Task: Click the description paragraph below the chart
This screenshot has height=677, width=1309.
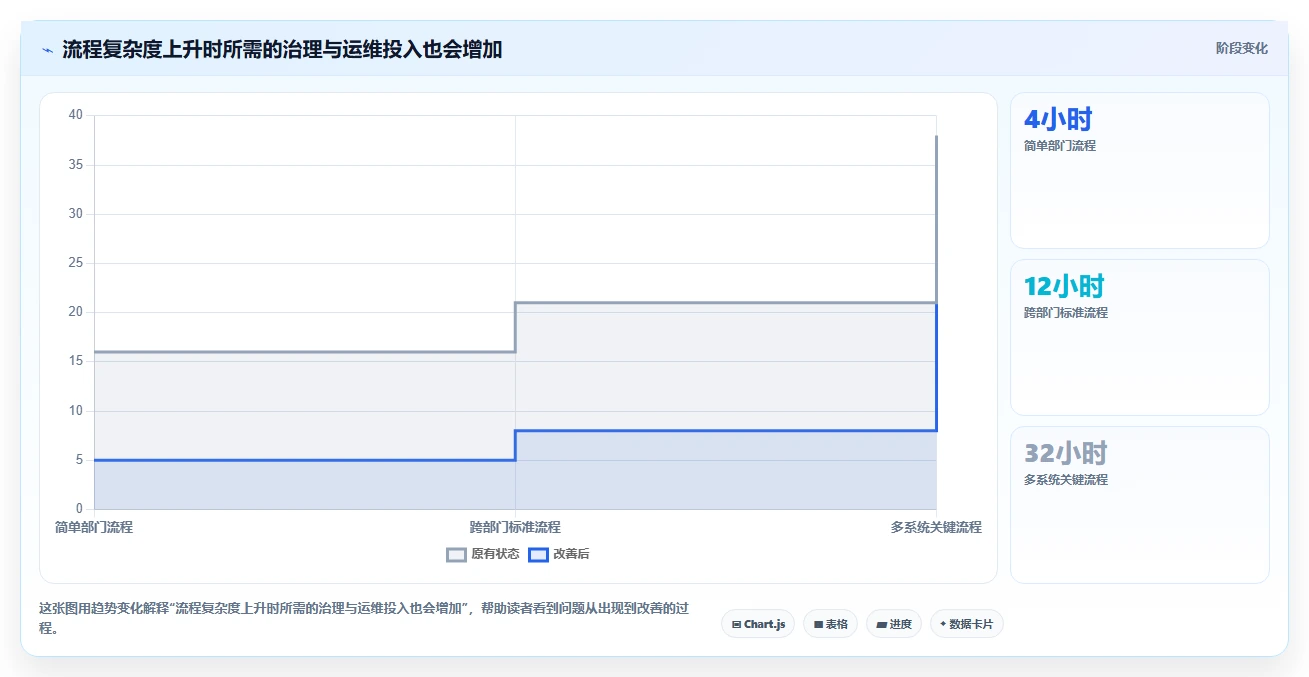Action: coord(363,619)
